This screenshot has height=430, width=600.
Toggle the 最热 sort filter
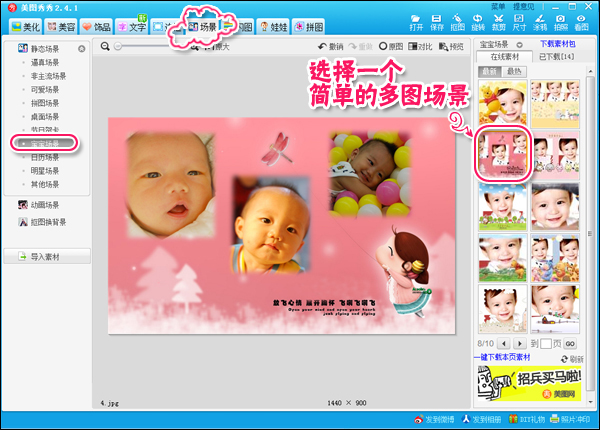coord(514,71)
